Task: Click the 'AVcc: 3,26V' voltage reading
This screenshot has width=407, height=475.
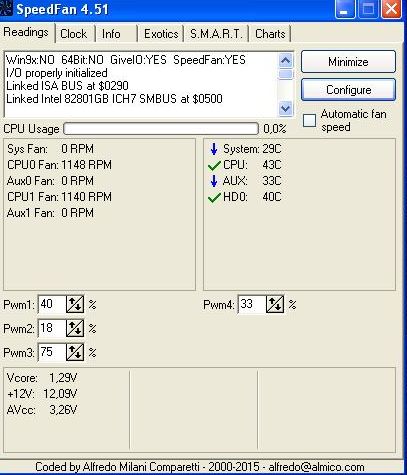Action: coord(42,410)
